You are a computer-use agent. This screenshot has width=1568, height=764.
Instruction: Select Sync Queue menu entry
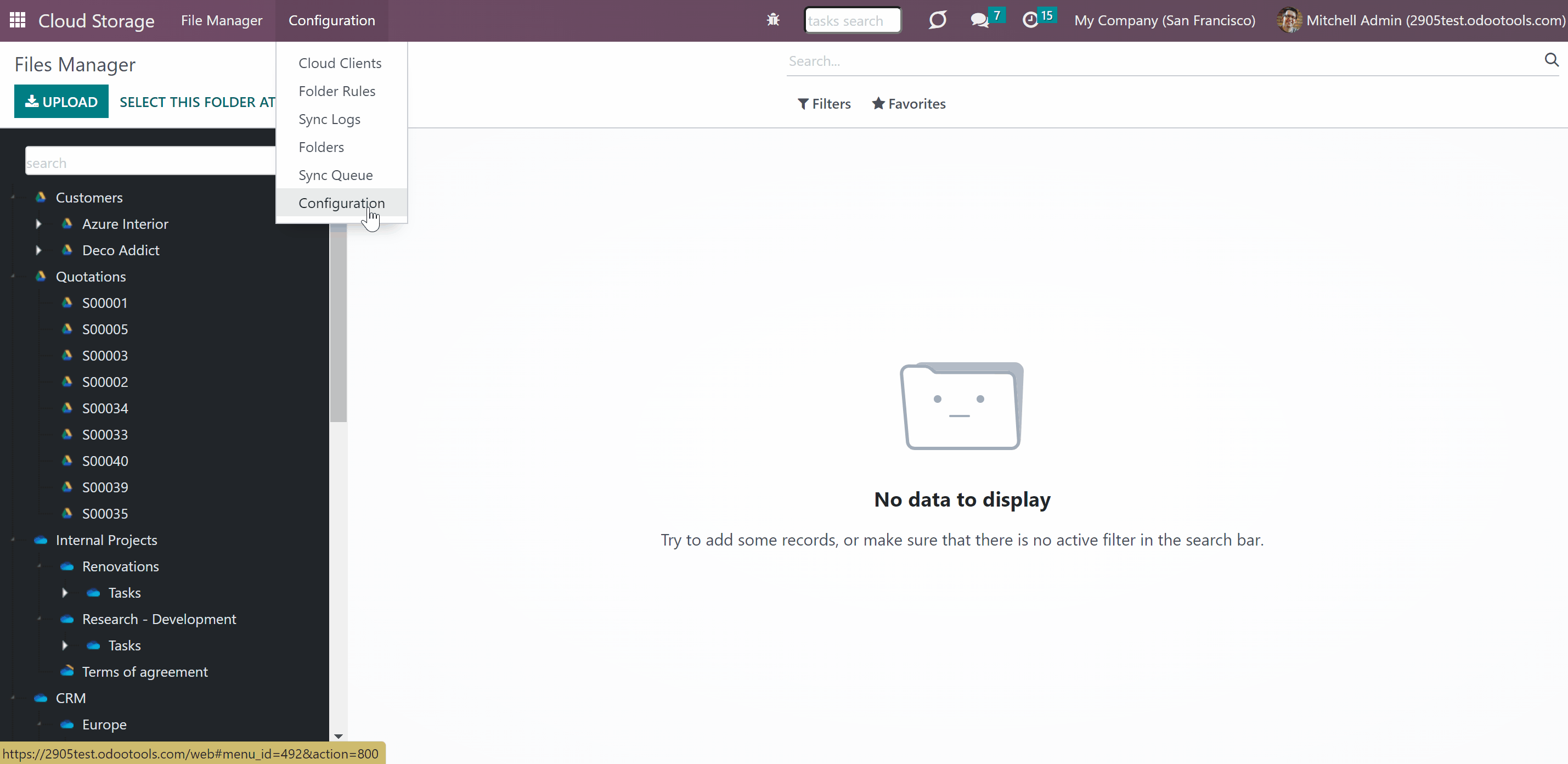[x=335, y=175]
